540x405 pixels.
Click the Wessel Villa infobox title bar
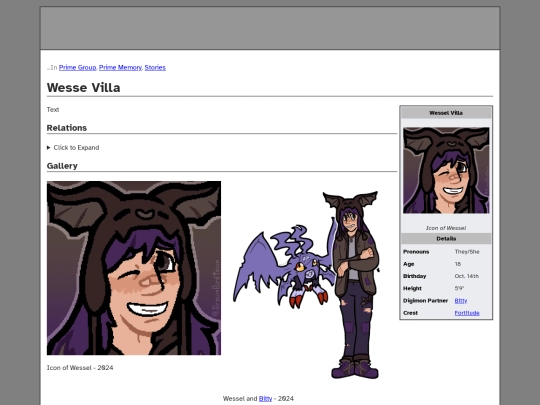[x=446, y=113]
